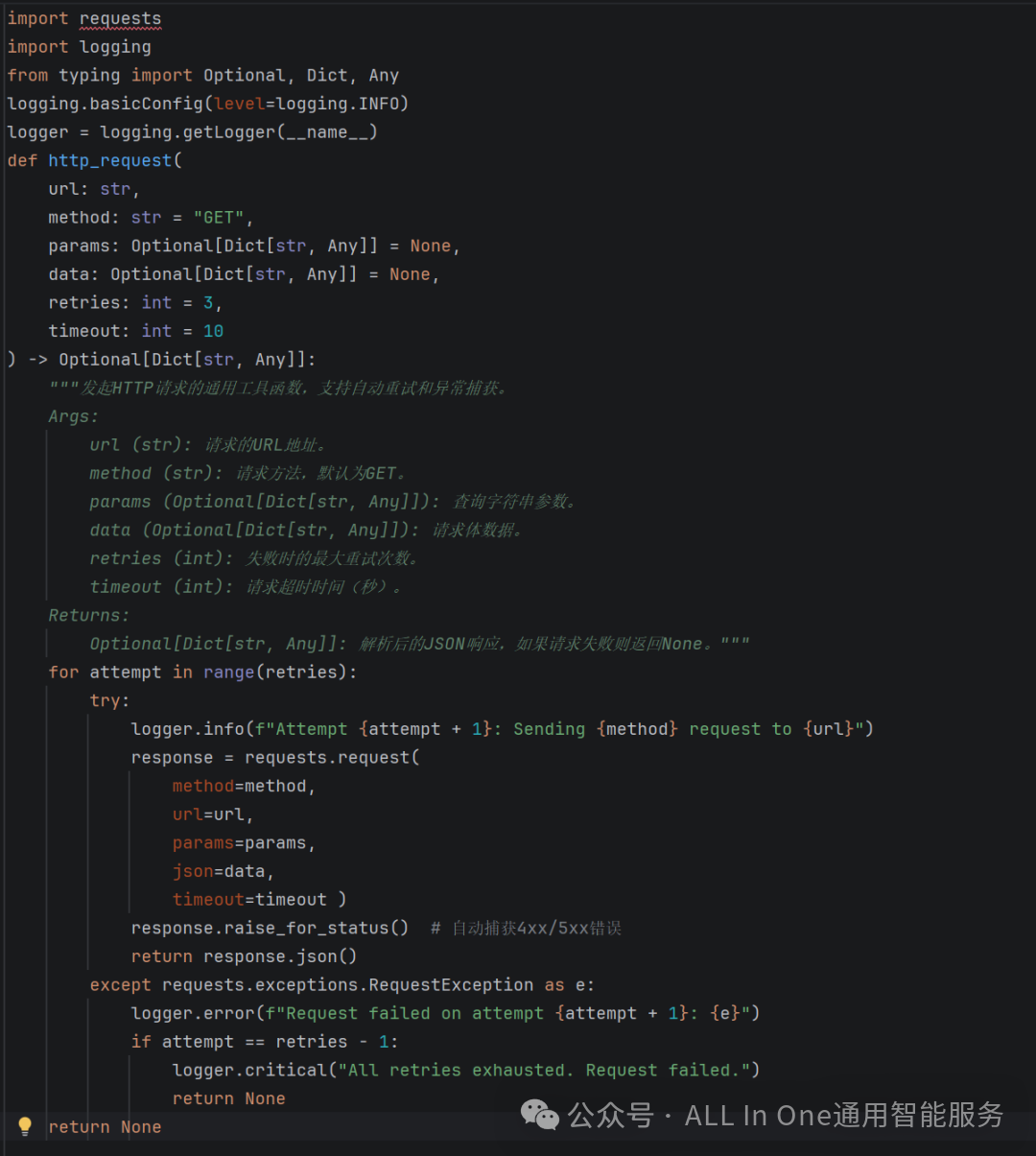Click the logging.basicConfig(level=logging.INFO) line

208,104
